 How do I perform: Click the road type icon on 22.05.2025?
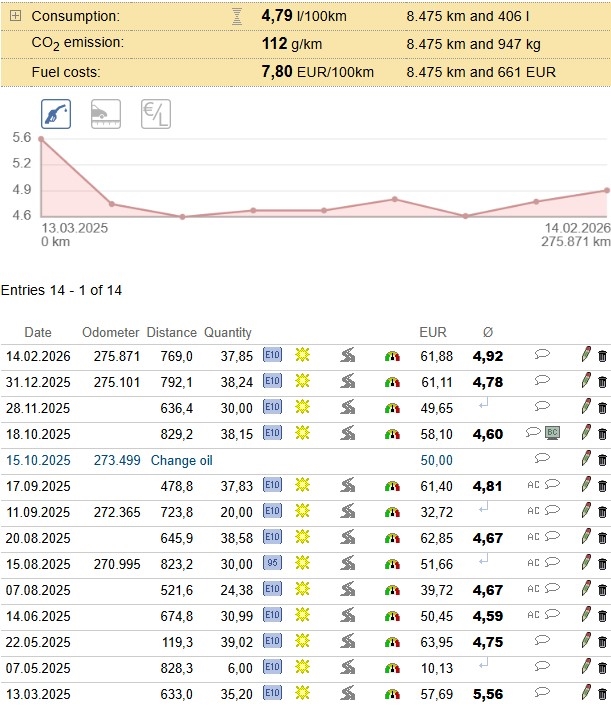(347, 641)
